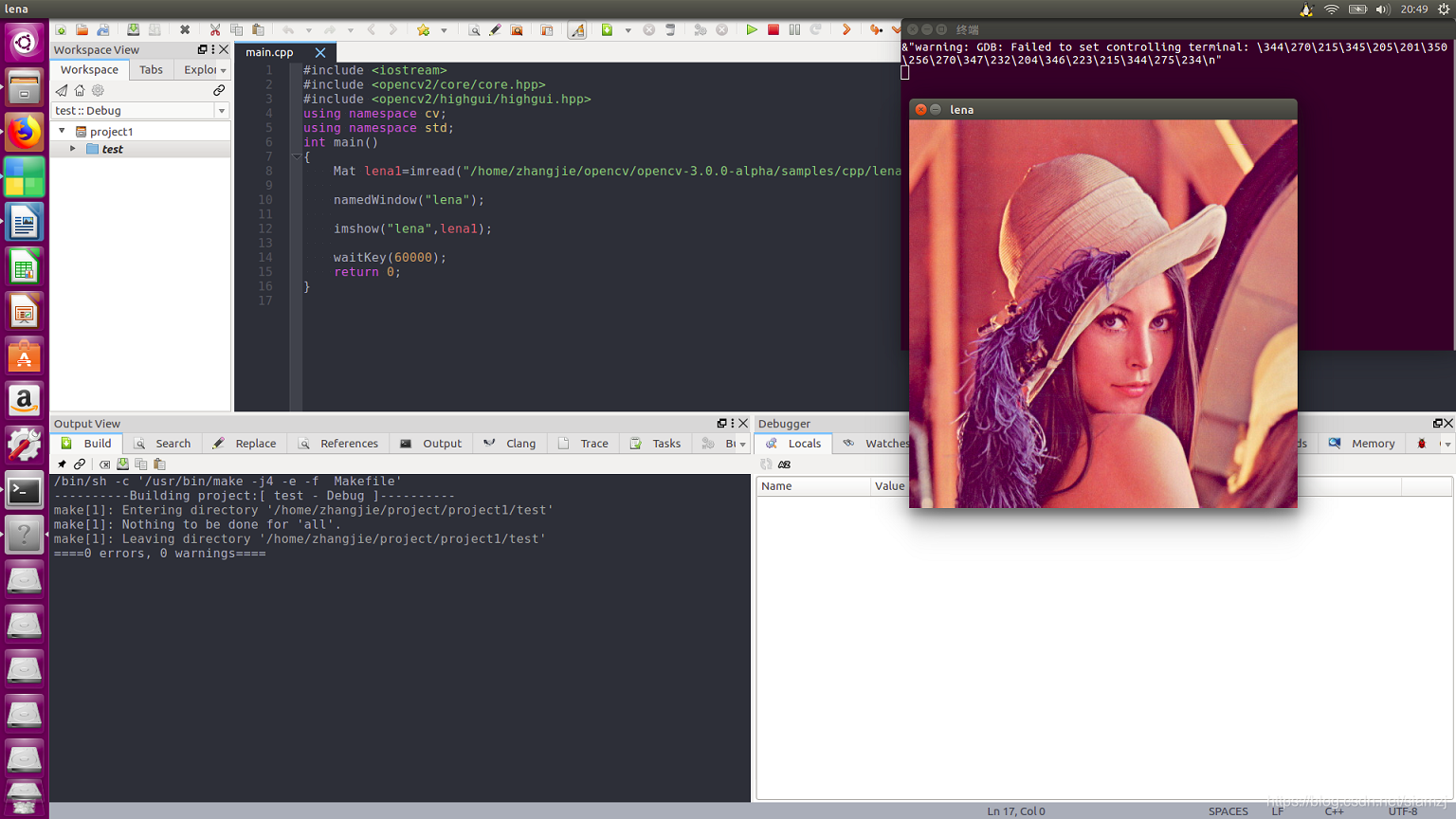This screenshot has width=1456, height=819.
Task: Open System Settings gear in launcher
Action: tap(25, 446)
